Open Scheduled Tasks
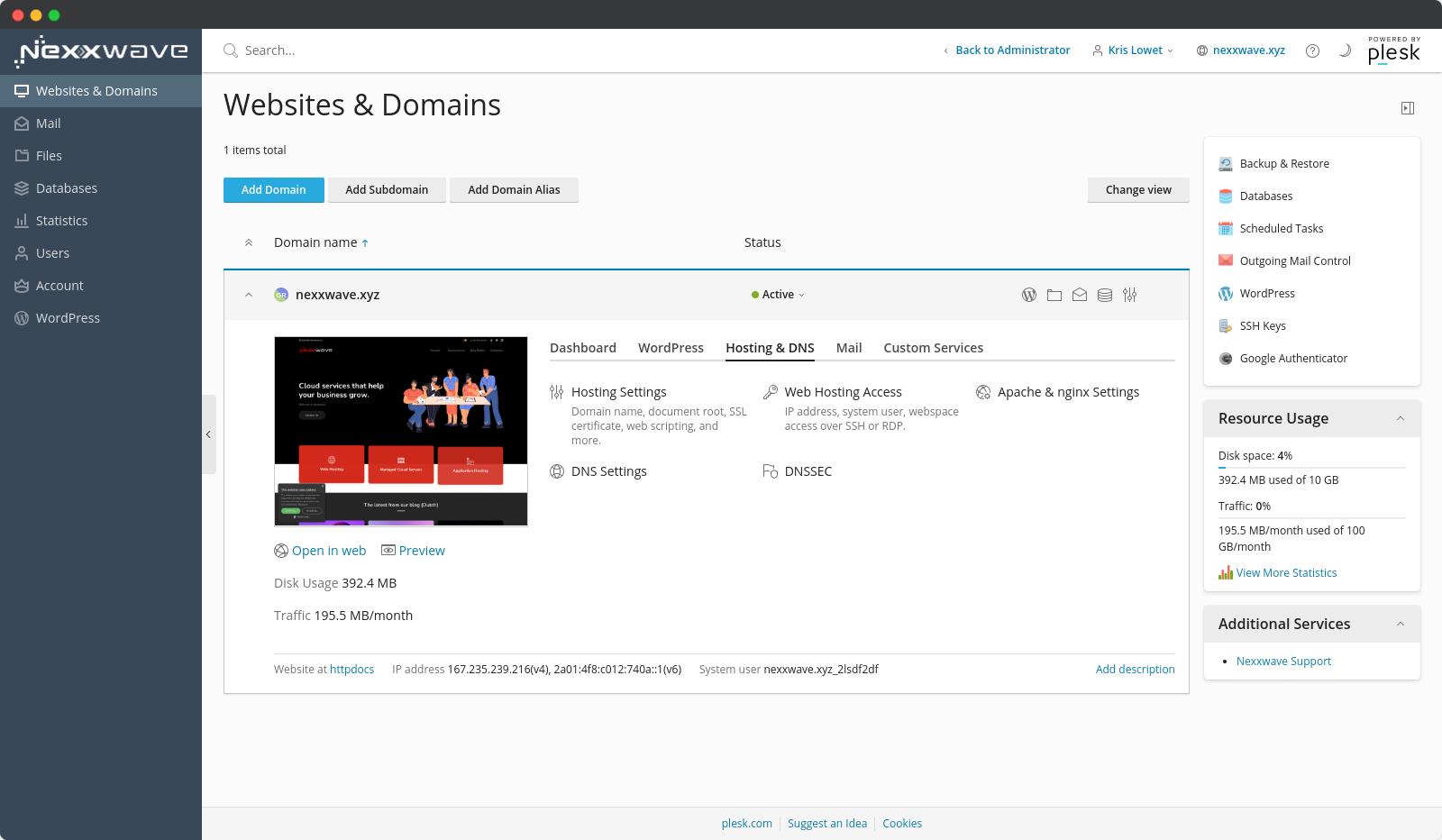Screen dimensions: 1442x840 [1271, 229]
